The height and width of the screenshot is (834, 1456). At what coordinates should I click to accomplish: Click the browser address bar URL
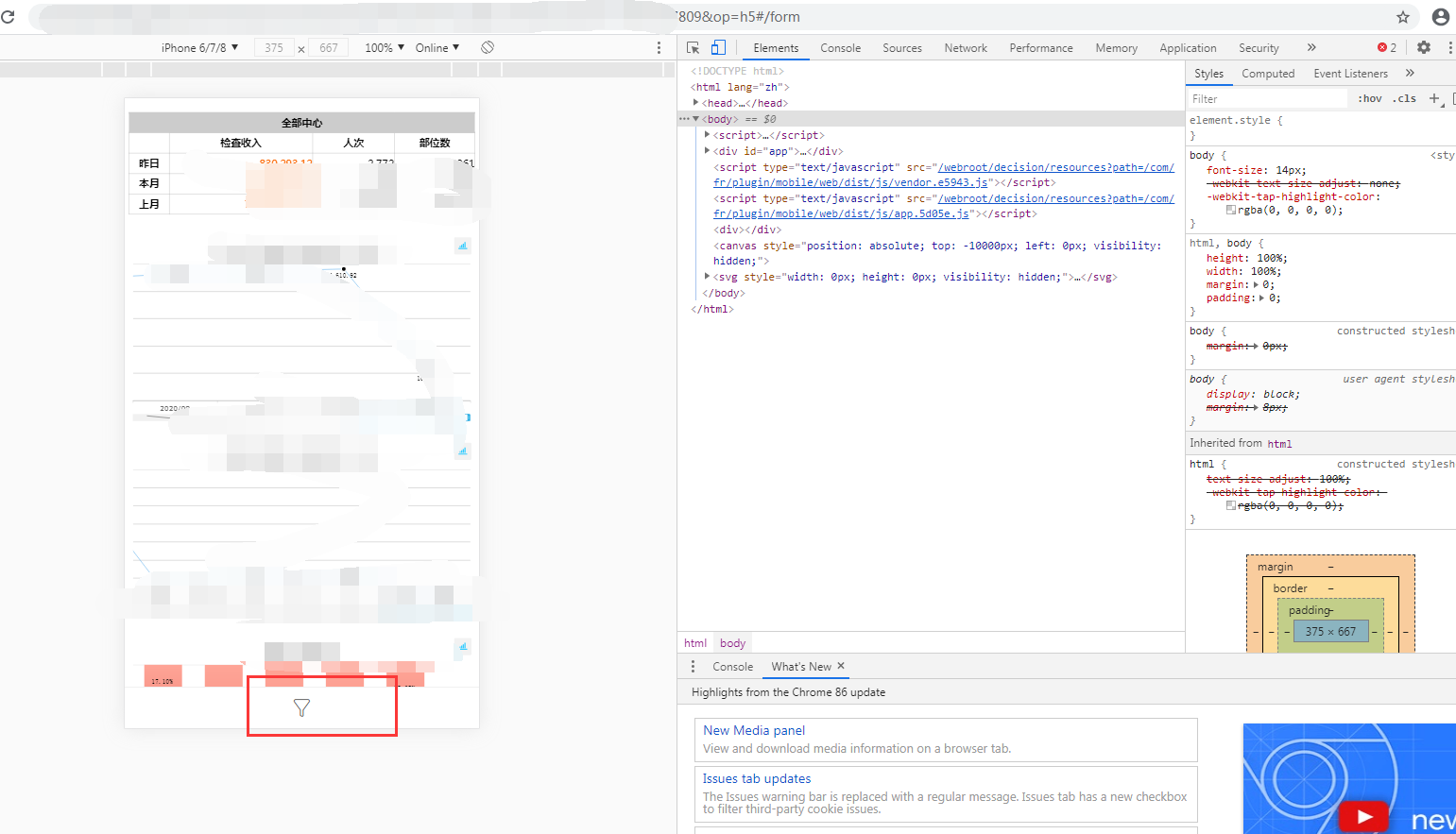(739, 17)
